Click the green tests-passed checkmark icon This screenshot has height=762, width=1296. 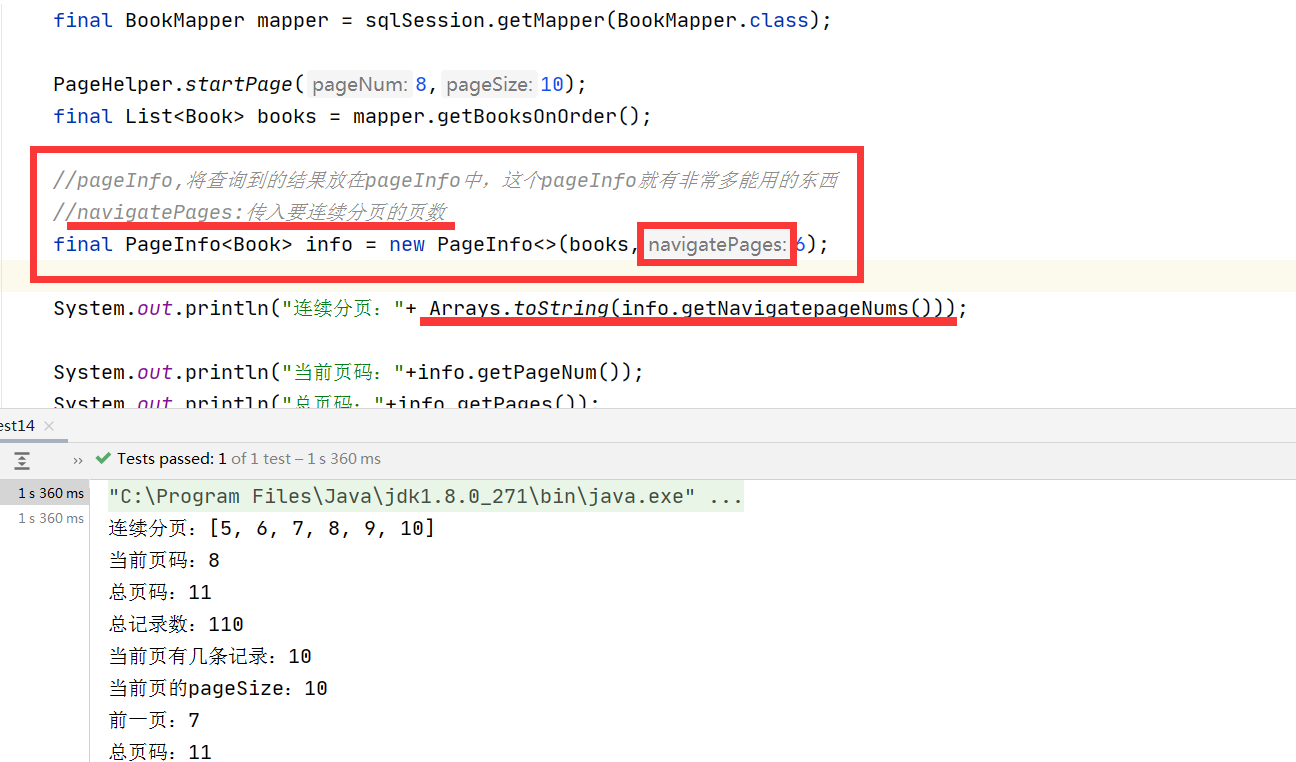(x=102, y=458)
